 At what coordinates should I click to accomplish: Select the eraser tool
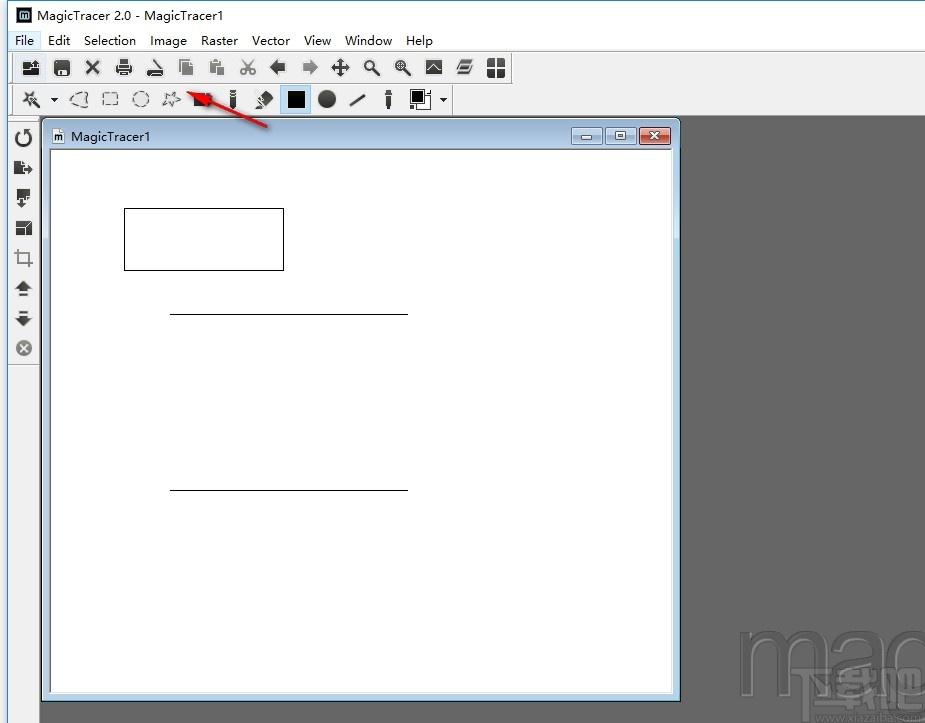(264, 99)
